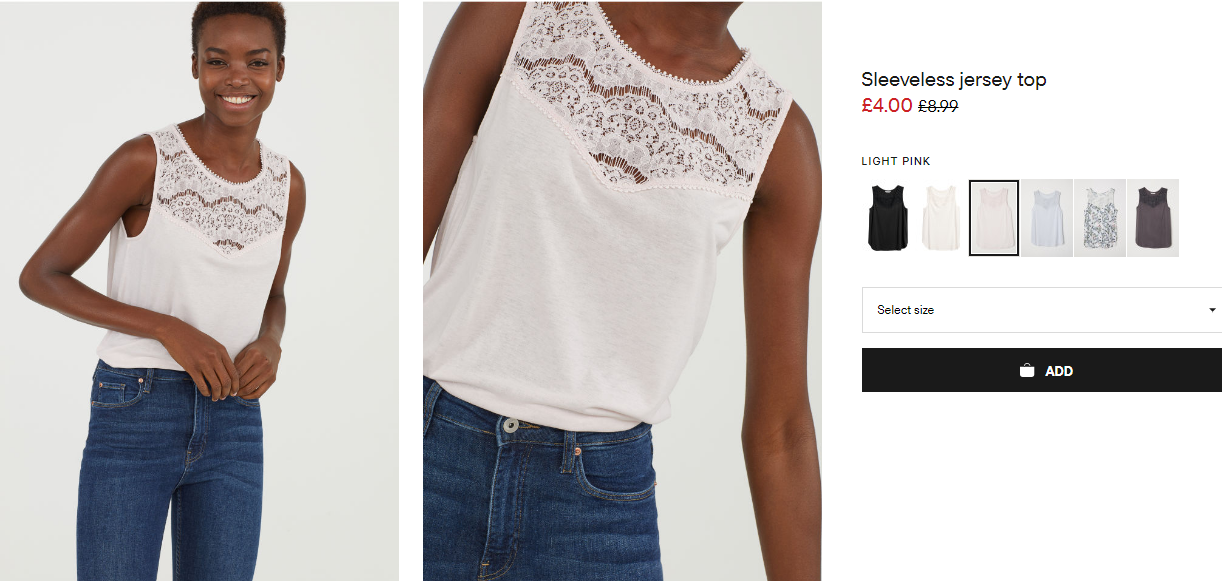
Task: Select the dark grey top swatch
Action: pyautogui.click(x=1152, y=218)
